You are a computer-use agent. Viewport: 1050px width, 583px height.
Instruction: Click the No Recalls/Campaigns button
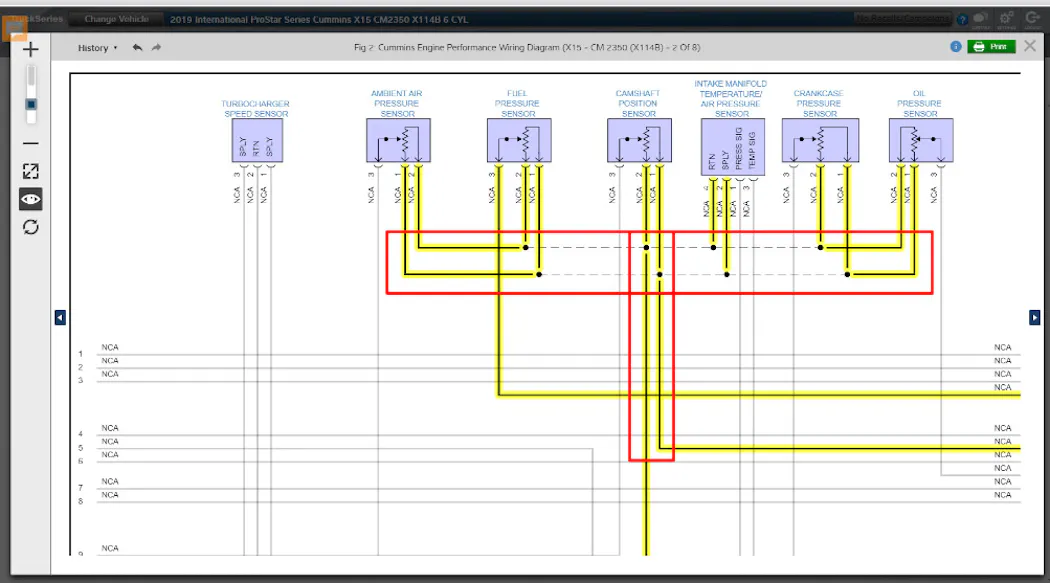902,19
